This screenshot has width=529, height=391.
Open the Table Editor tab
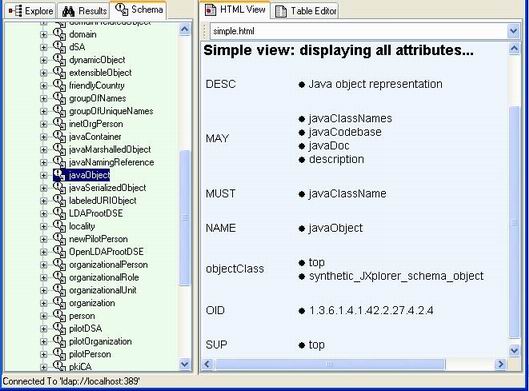305,11
